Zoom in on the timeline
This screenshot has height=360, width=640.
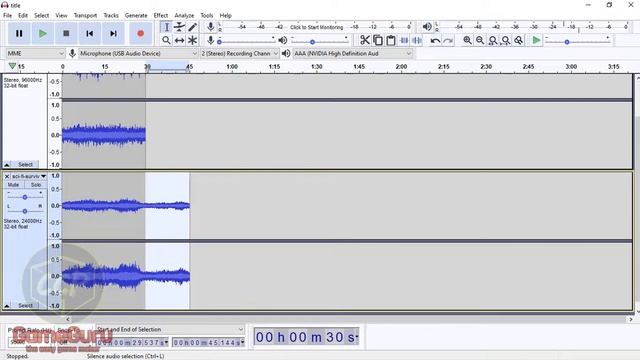(467, 40)
